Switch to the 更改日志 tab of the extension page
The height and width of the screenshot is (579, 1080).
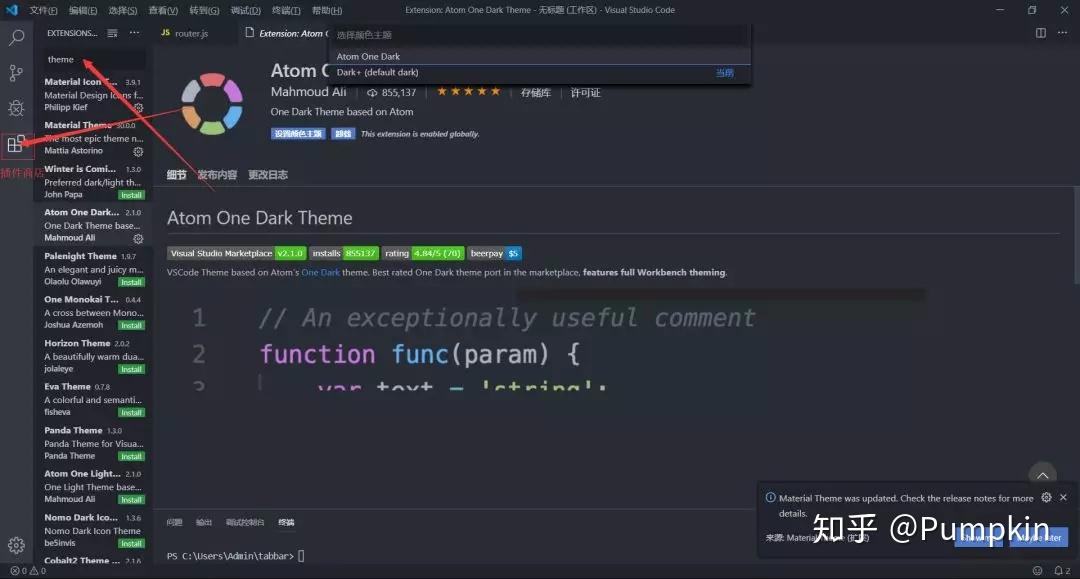267,173
